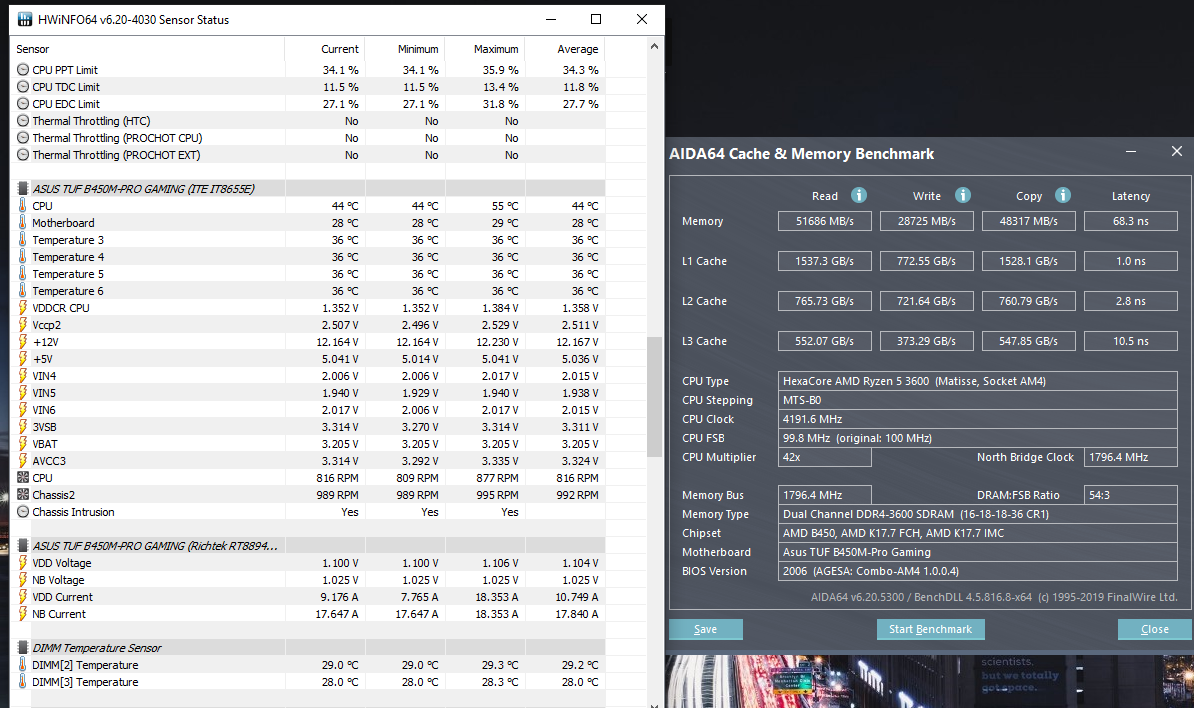Click the Save button in AIDA64

[705, 629]
